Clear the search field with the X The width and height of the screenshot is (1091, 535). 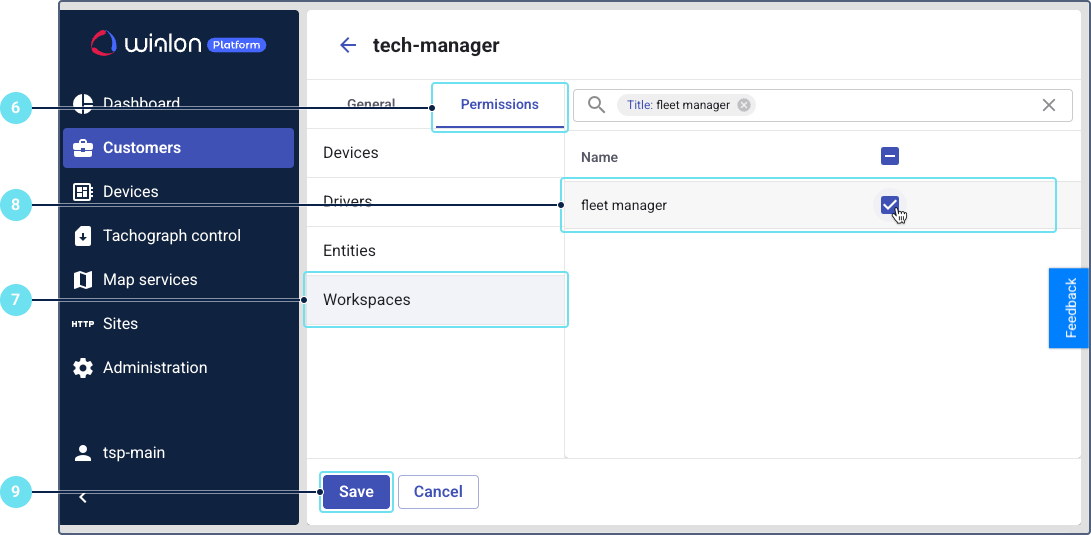tap(1048, 105)
